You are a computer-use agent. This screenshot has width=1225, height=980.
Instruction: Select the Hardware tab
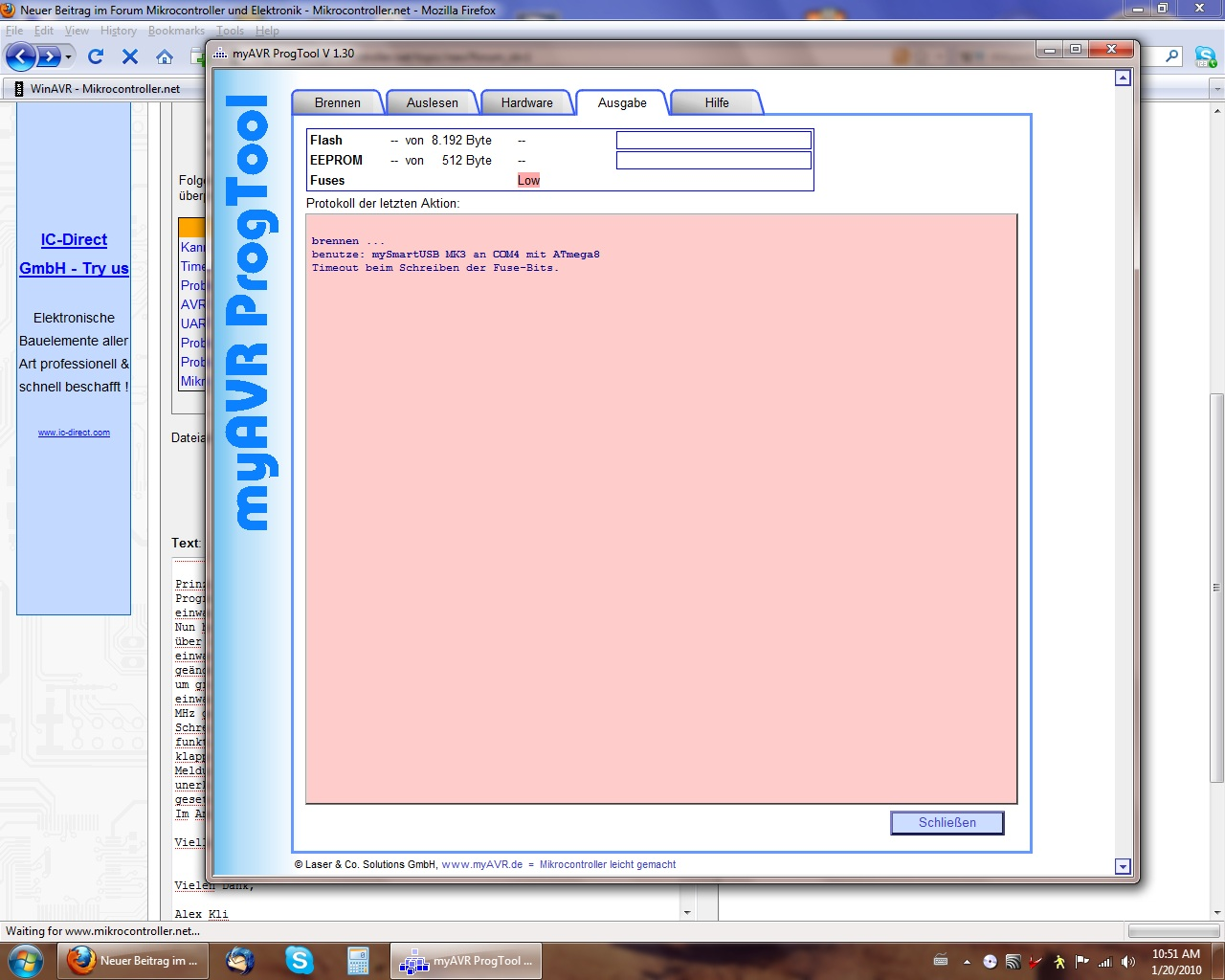[526, 102]
